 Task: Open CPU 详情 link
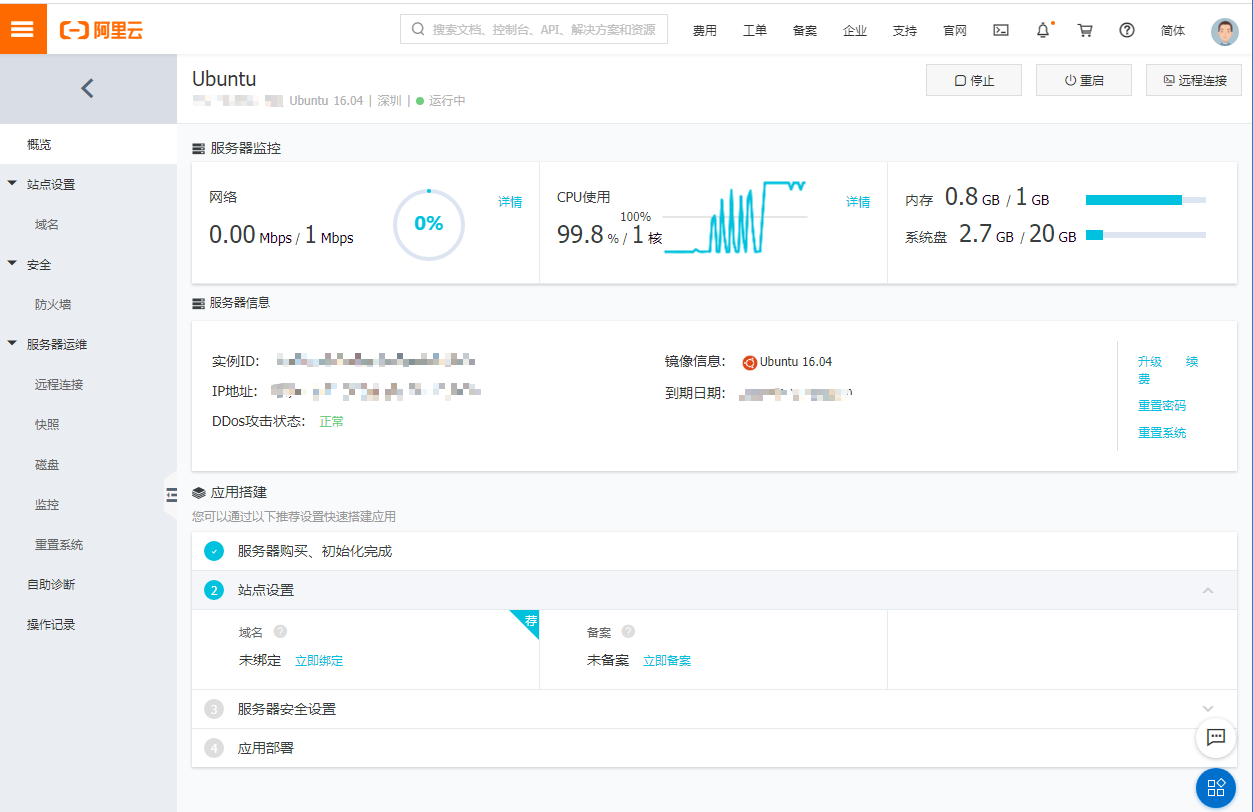(x=858, y=202)
